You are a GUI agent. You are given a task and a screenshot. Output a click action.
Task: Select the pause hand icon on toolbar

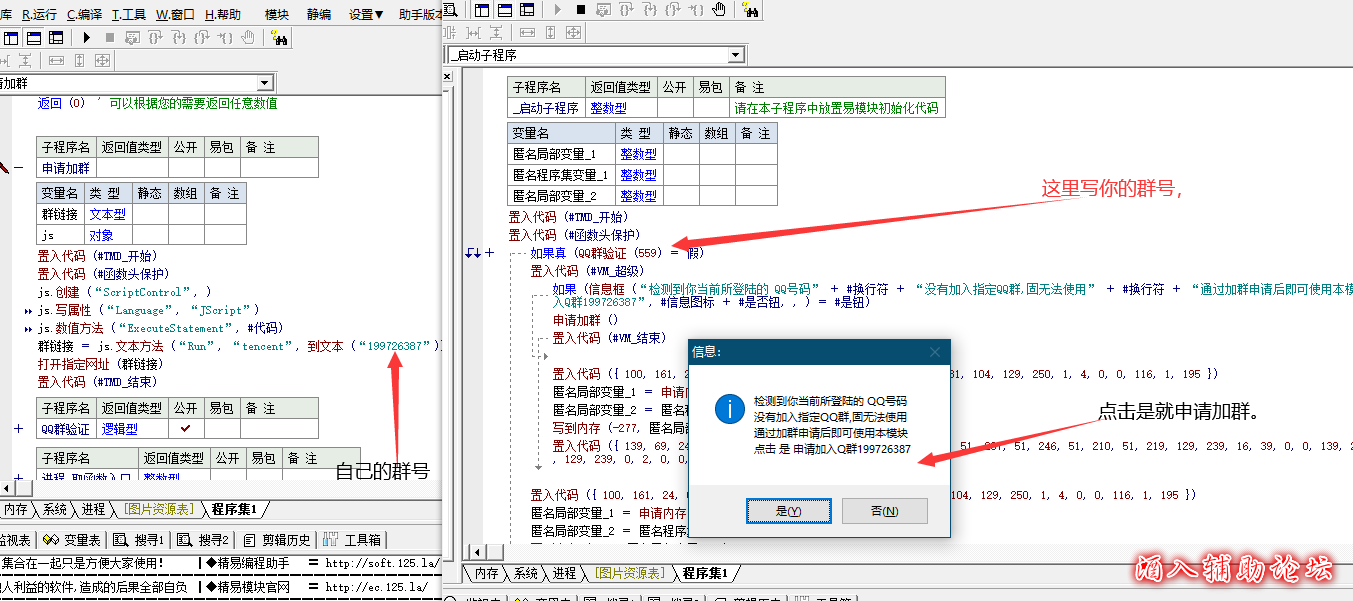pyautogui.click(x=718, y=10)
